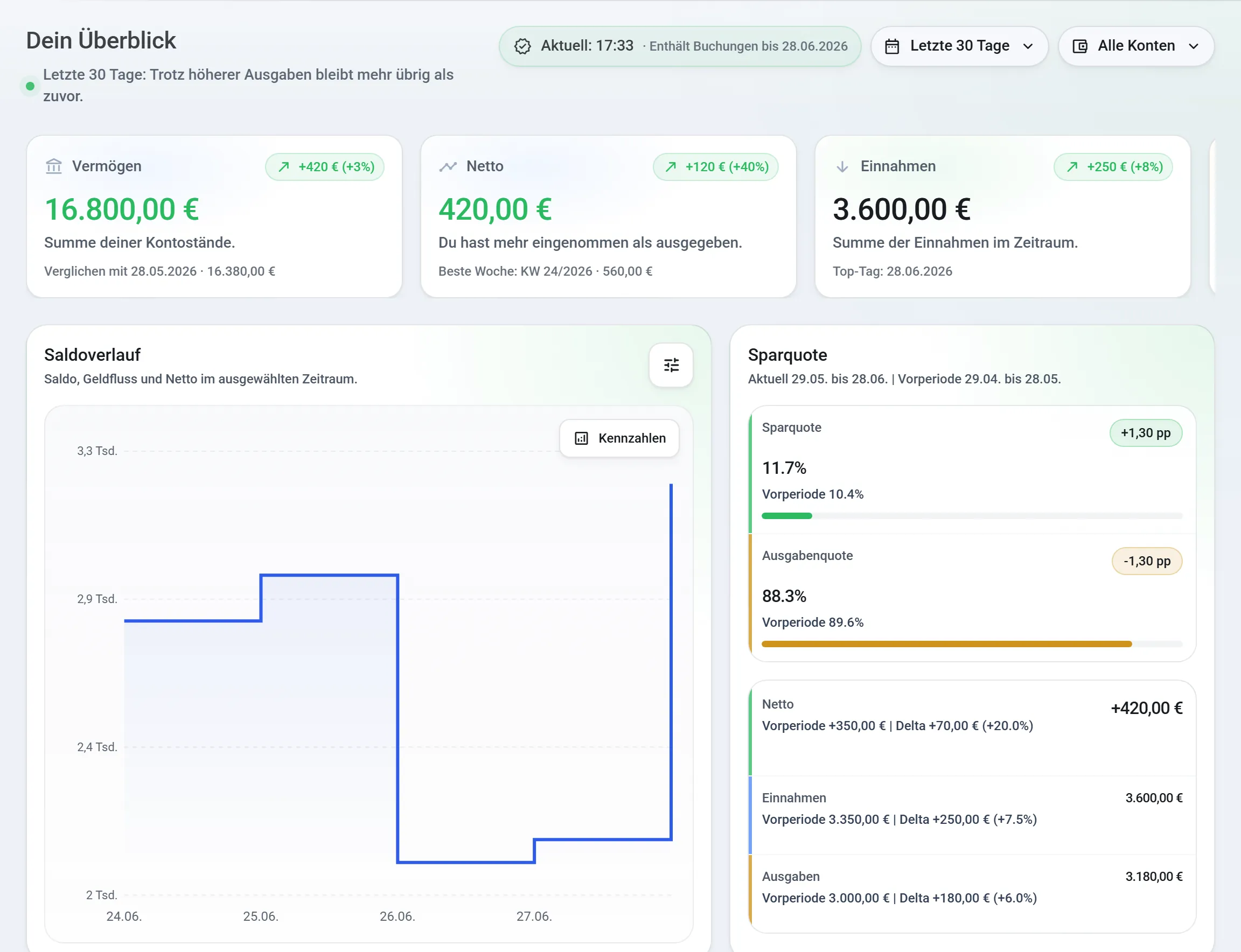Viewport: 1241px width, 952px height.
Task: Click the 88.3% Ausgabenquote value
Action: pyautogui.click(x=784, y=596)
